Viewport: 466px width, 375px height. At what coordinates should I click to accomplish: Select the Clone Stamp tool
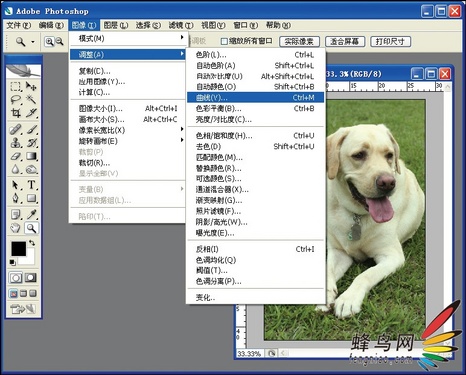(15, 143)
